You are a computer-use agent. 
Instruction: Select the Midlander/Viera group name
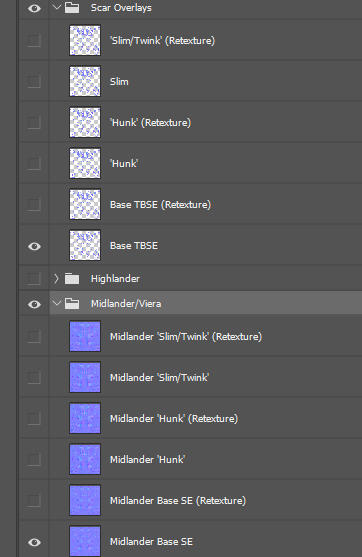tap(126, 304)
